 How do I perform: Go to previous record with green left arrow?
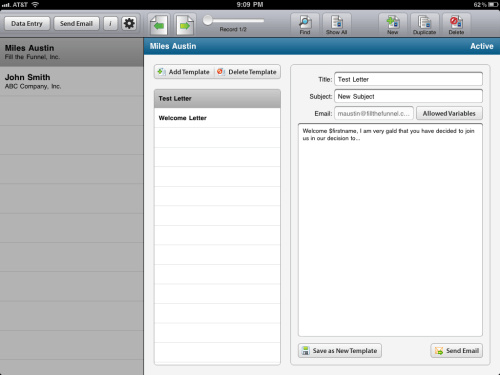pos(159,25)
